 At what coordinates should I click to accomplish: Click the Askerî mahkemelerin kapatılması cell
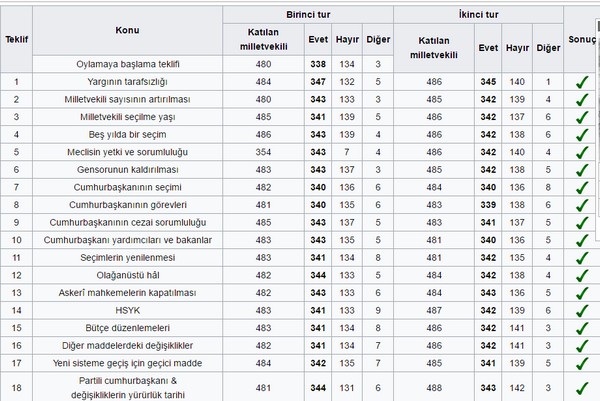click(x=128, y=293)
